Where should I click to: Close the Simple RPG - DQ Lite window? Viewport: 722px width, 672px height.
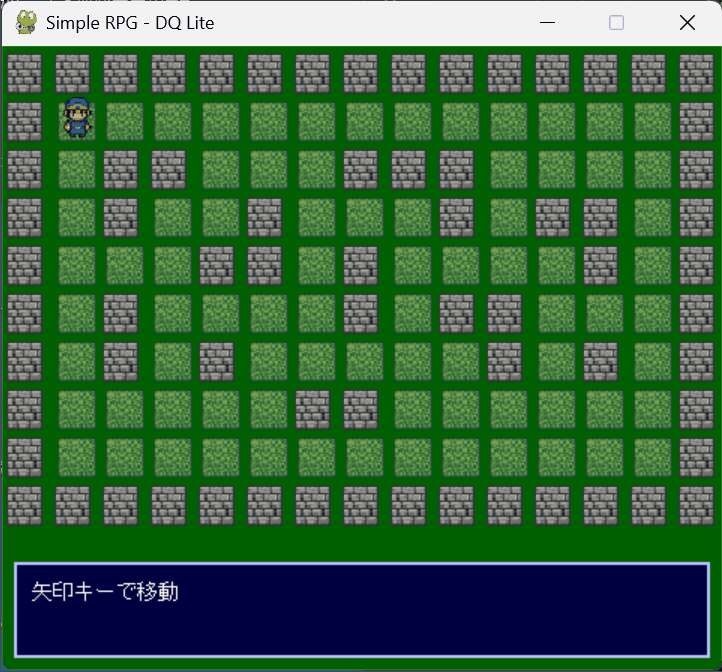click(x=687, y=22)
